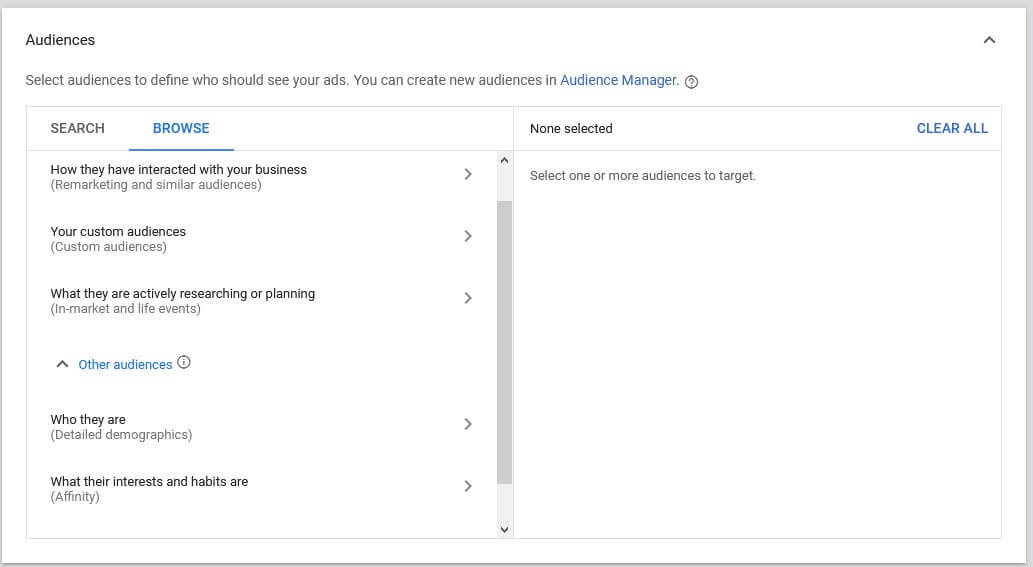The image size is (1033, 567).
Task: Click the Detailed demographics row arrow
Action: pos(468,424)
